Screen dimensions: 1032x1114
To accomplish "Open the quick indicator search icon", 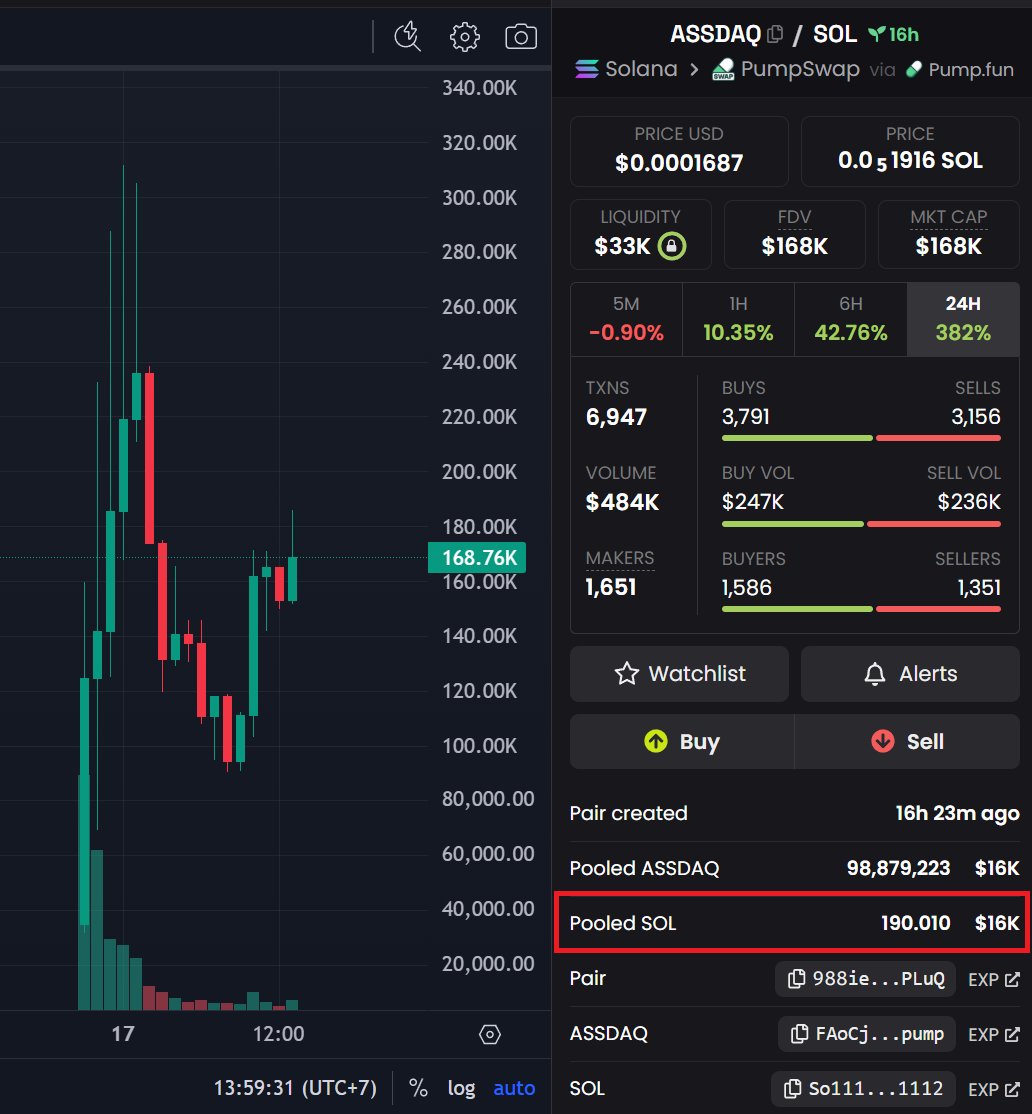I will [408, 36].
